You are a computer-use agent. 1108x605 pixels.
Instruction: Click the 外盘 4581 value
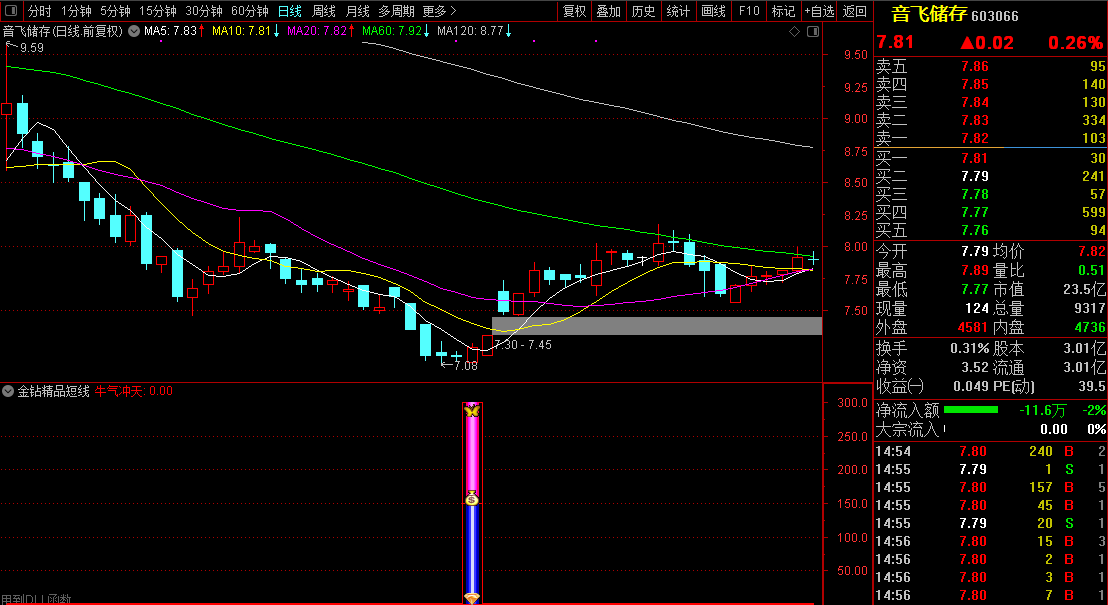[973, 327]
